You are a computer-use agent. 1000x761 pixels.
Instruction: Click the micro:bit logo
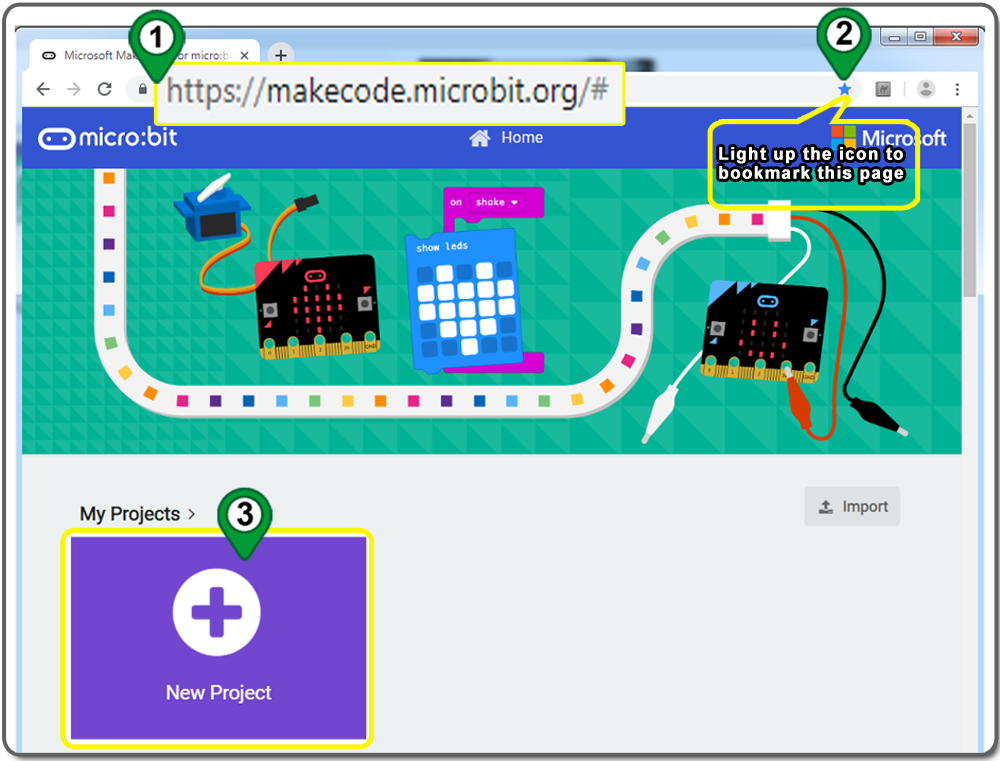[x=107, y=137]
